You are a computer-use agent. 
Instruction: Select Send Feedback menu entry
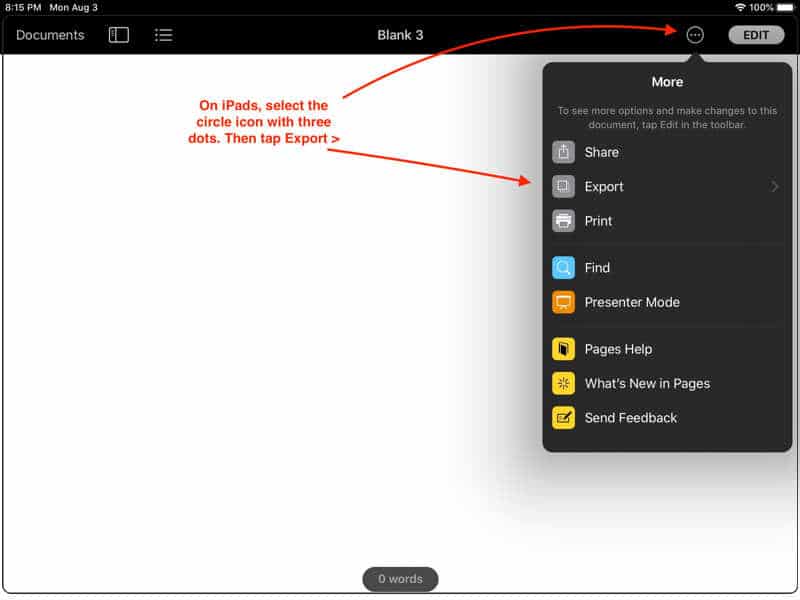click(x=667, y=418)
